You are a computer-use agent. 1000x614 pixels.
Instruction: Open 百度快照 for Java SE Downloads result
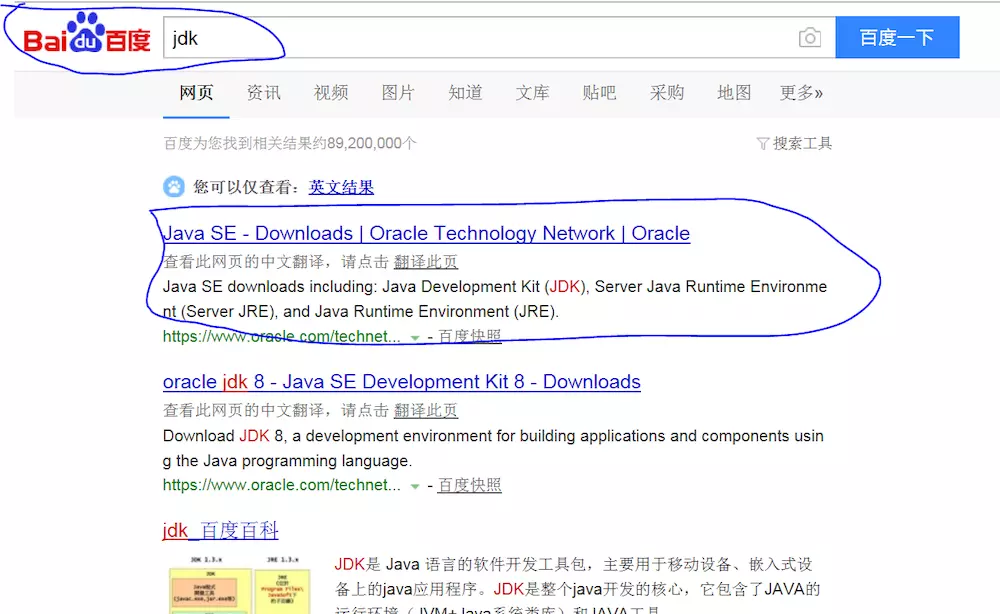click(x=469, y=336)
